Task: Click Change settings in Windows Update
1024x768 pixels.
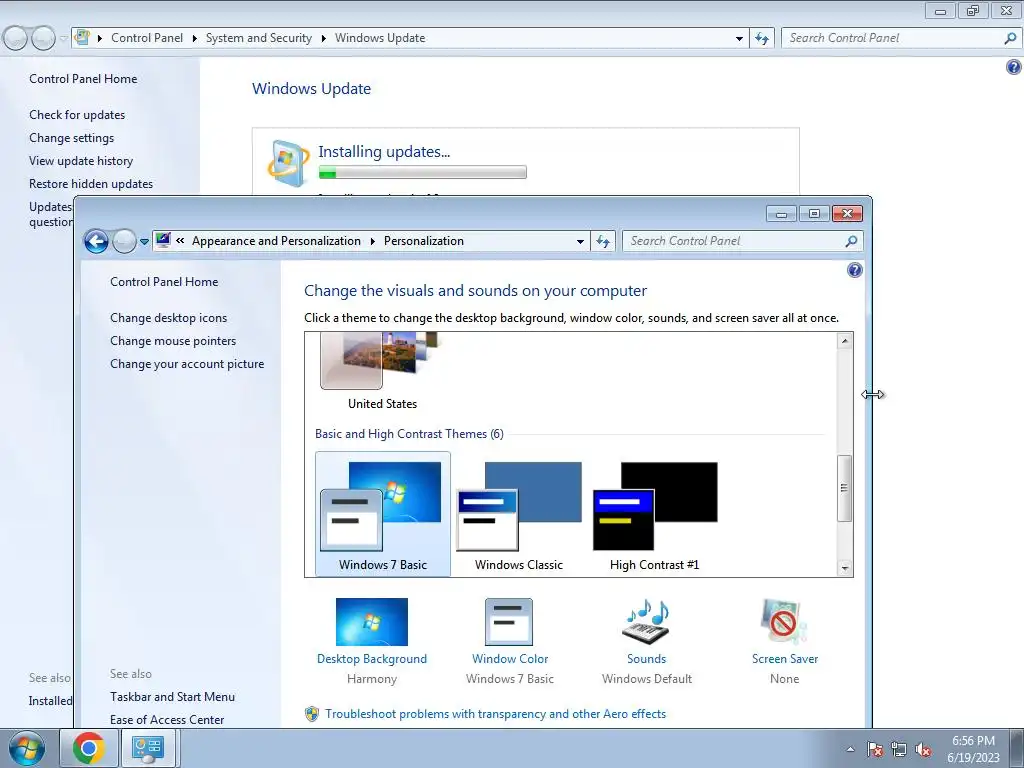Action: coord(71,138)
